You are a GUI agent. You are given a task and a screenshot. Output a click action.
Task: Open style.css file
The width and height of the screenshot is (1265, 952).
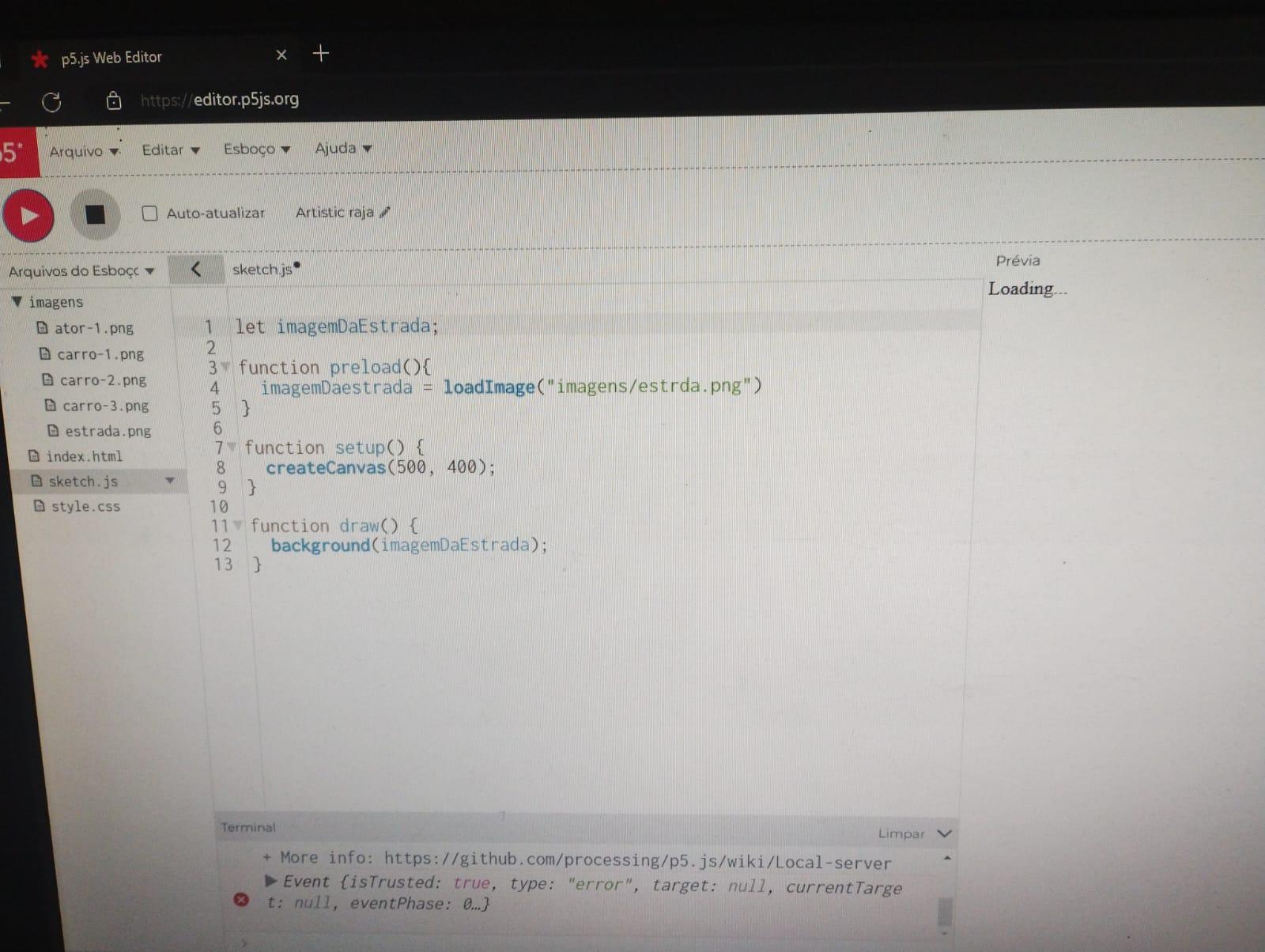77,506
